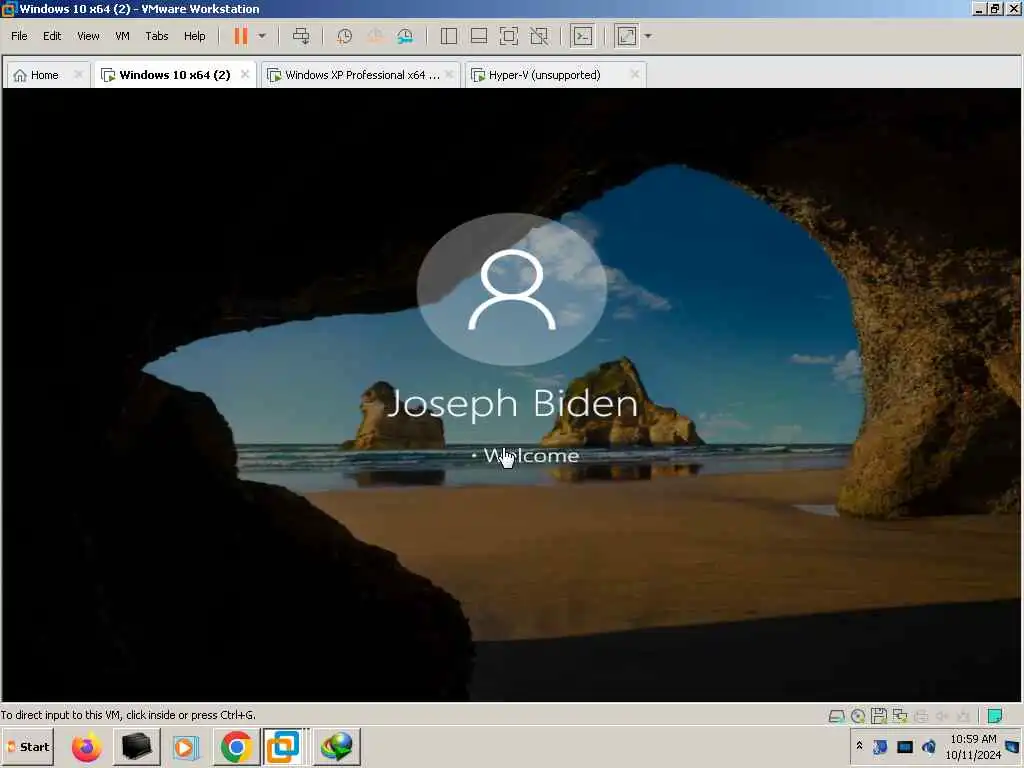Click the USB device status icon

tap(963, 716)
